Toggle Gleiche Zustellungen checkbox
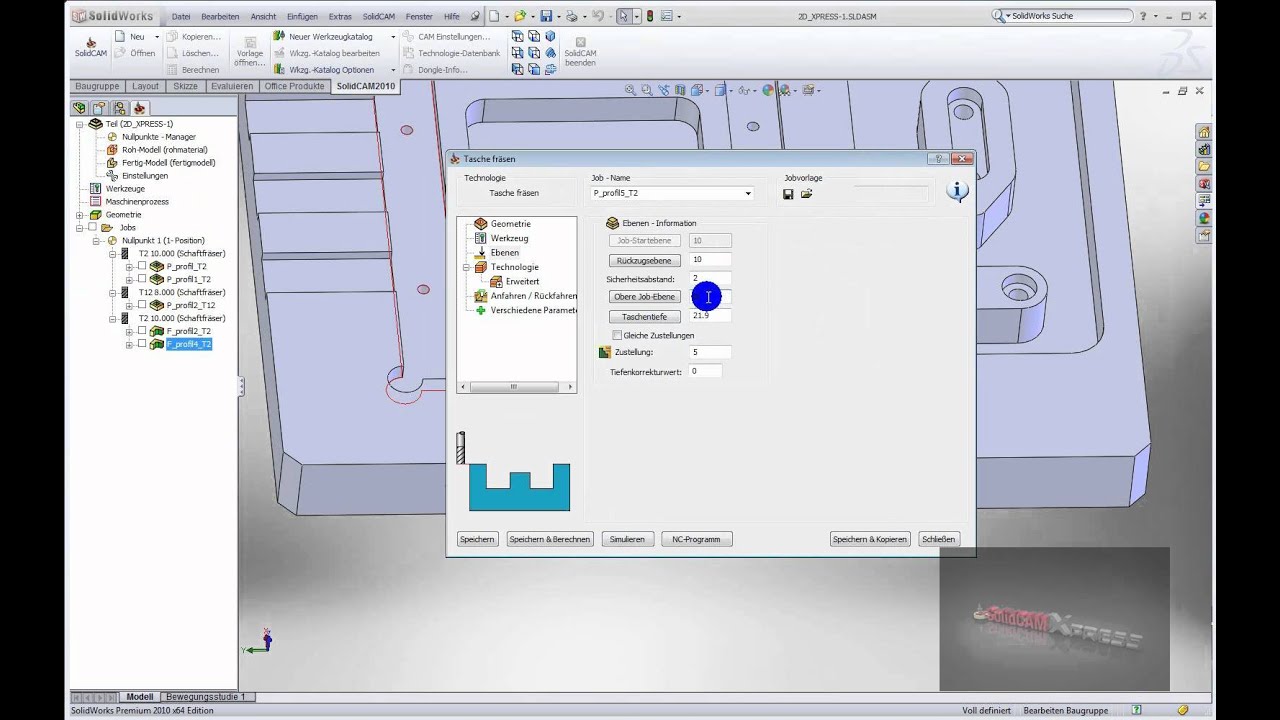Screen dimensions: 1280x720 pyautogui.click(x=617, y=335)
